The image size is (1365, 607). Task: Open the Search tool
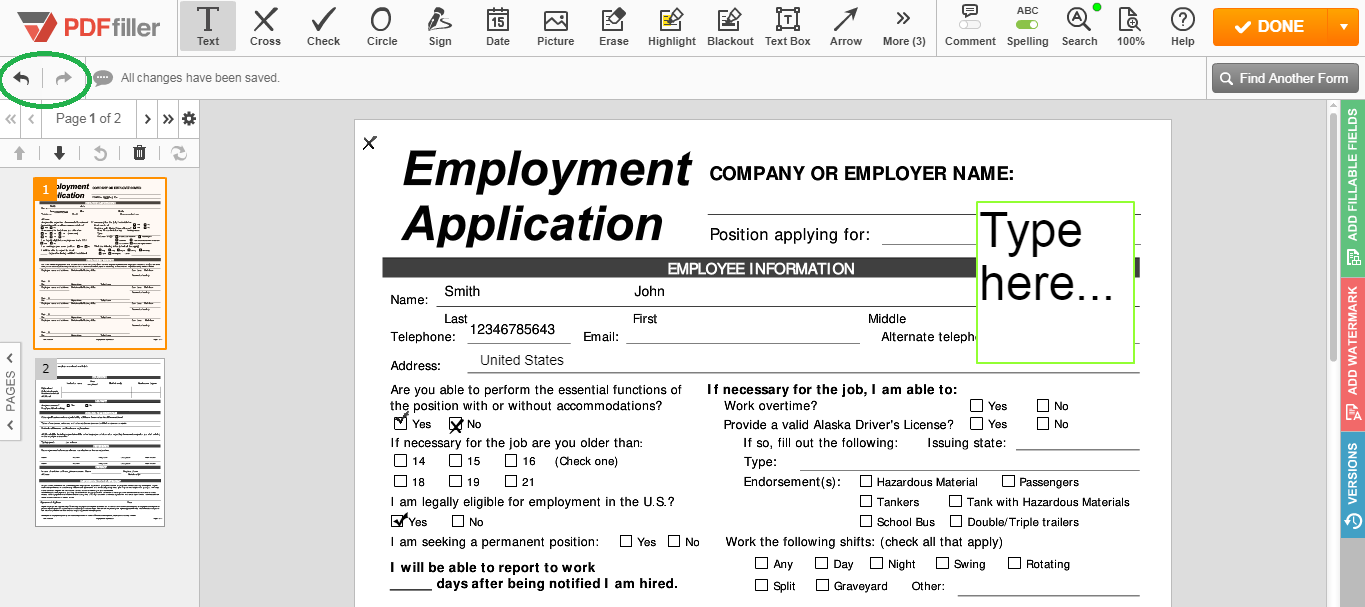tap(1079, 27)
